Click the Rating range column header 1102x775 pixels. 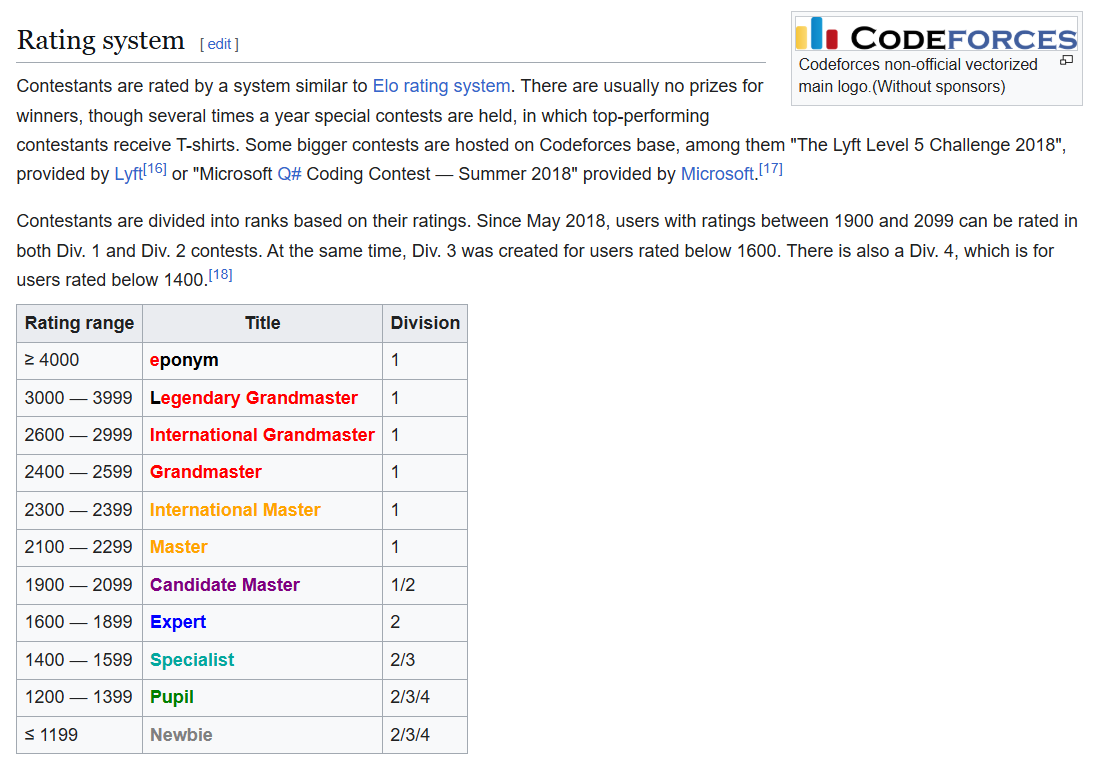(79, 323)
